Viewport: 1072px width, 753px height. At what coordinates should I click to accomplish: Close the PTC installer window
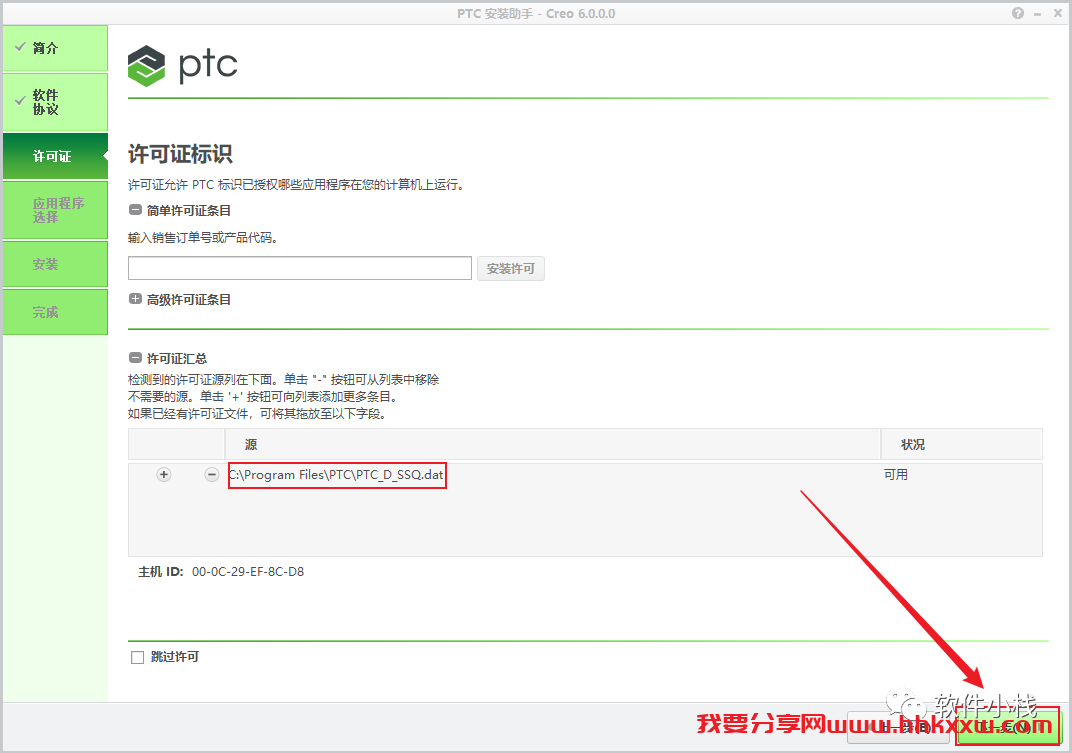pyautogui.click(x=1058, y=13)
